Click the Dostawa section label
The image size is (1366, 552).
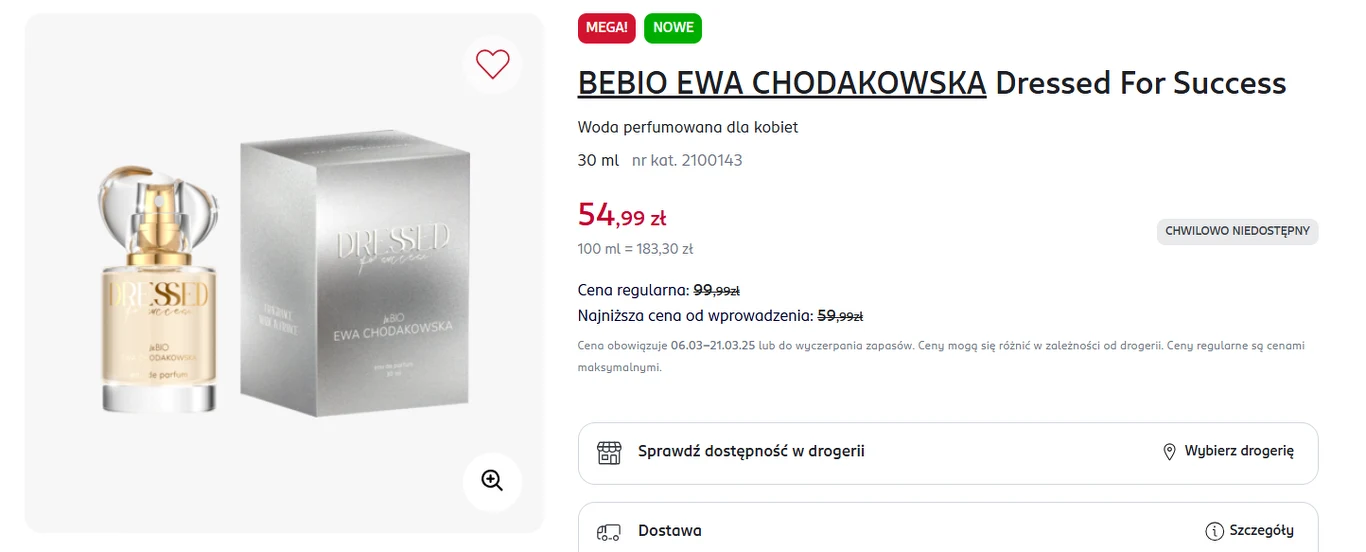pos(670,531)
